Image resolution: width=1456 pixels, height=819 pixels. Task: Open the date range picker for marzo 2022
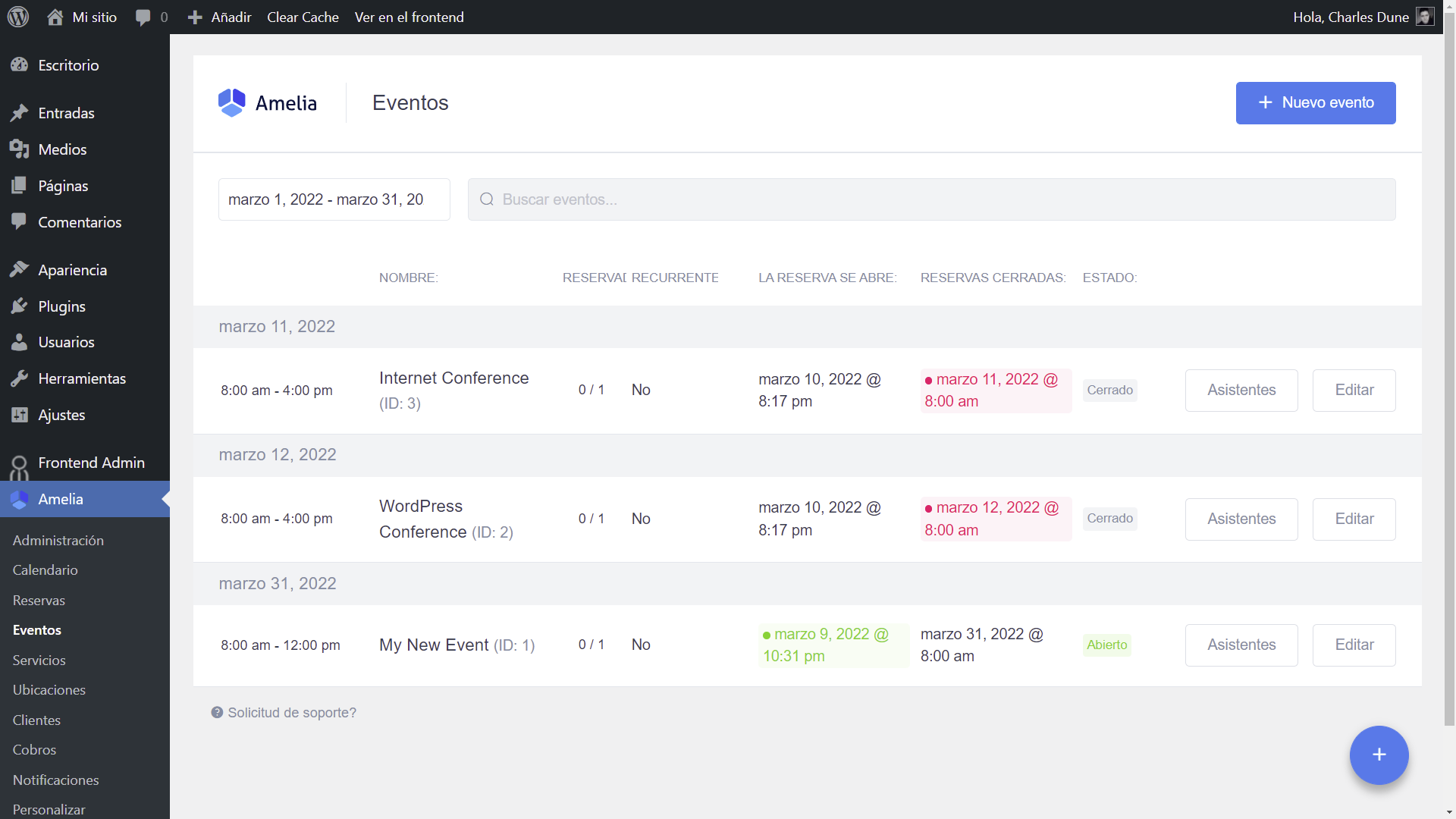[334, 199]
